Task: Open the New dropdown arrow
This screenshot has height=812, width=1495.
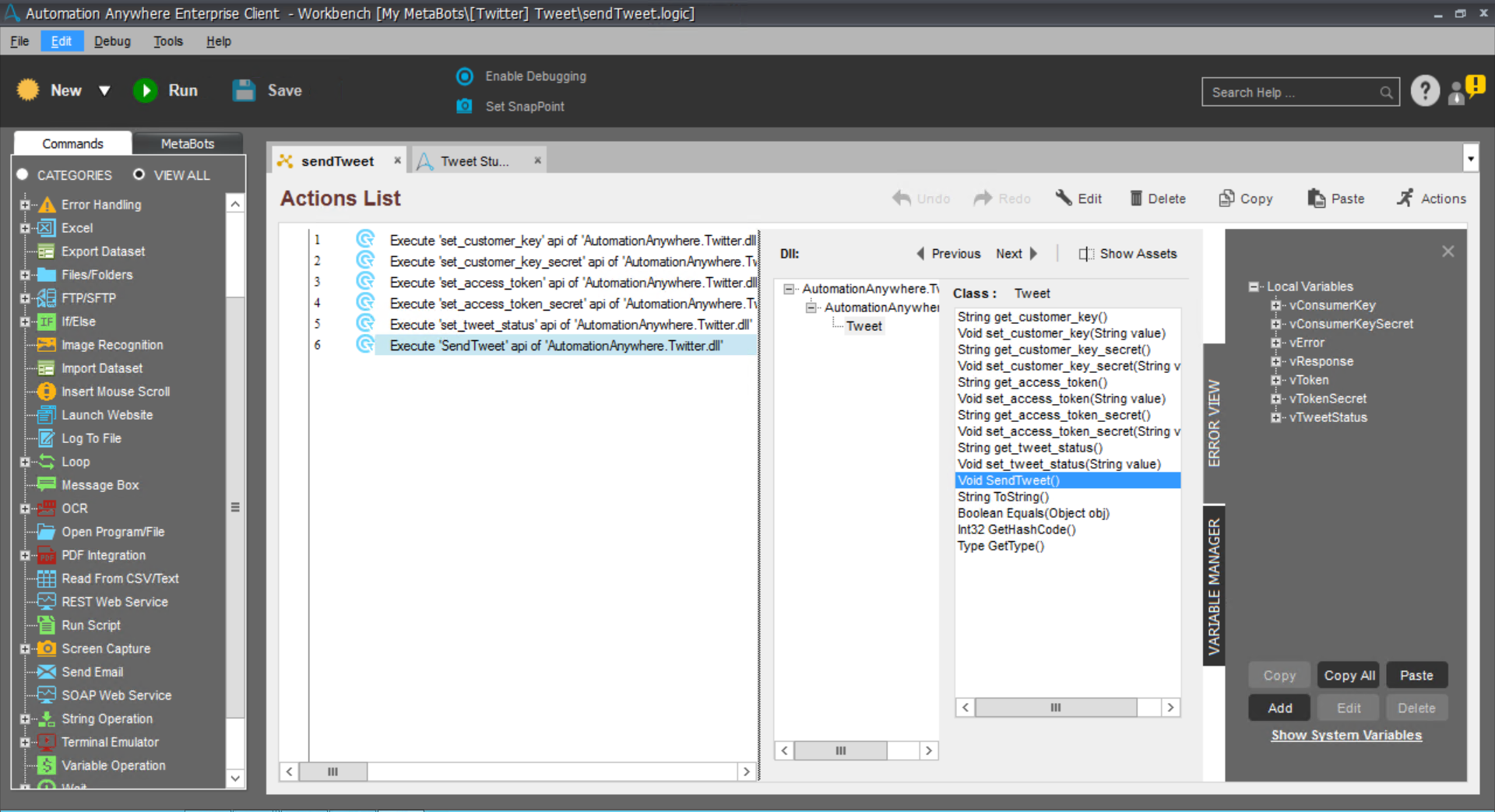Action: [x=104, y=91]
